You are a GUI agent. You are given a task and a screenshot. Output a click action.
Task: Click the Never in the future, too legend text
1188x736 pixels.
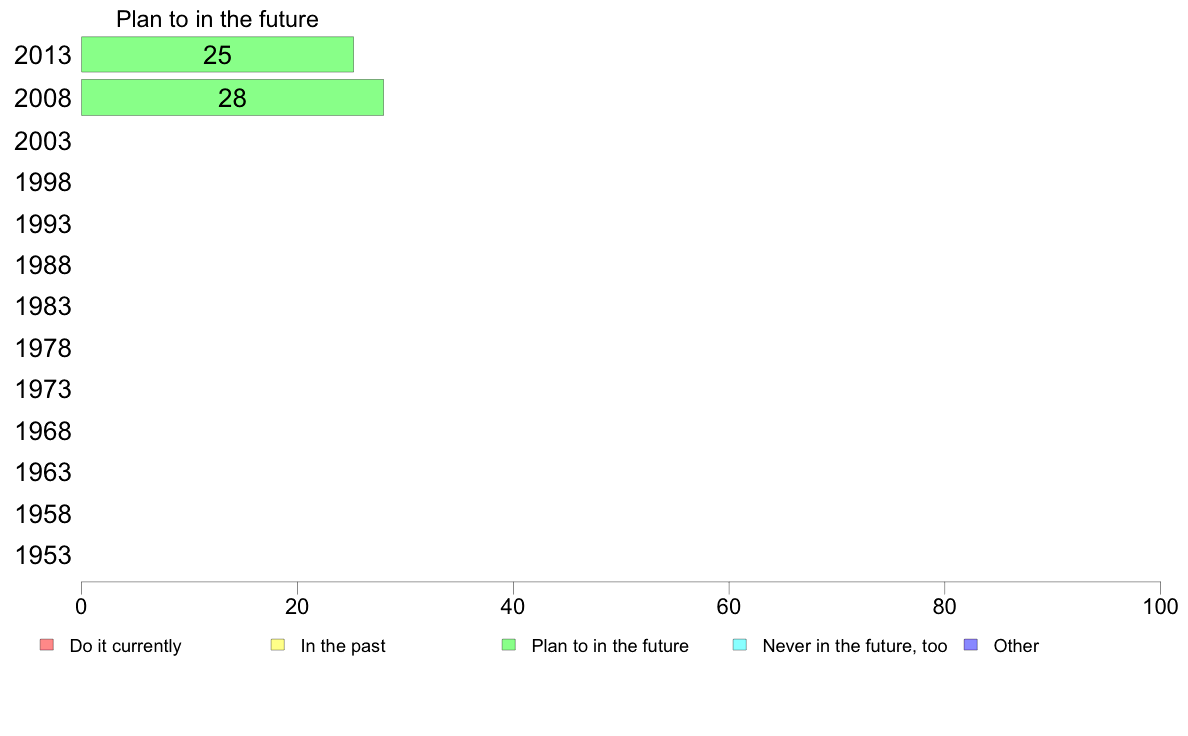855,646
